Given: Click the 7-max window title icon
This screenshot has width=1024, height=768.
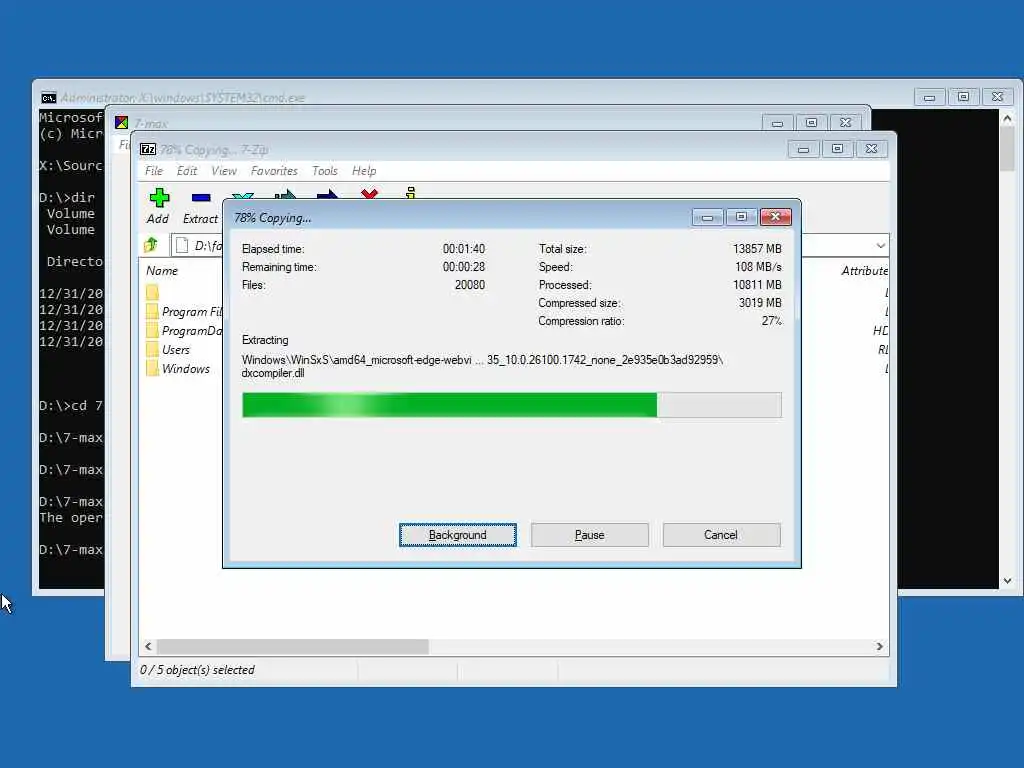Looking at the screenshot, I should tap(121, 123).
